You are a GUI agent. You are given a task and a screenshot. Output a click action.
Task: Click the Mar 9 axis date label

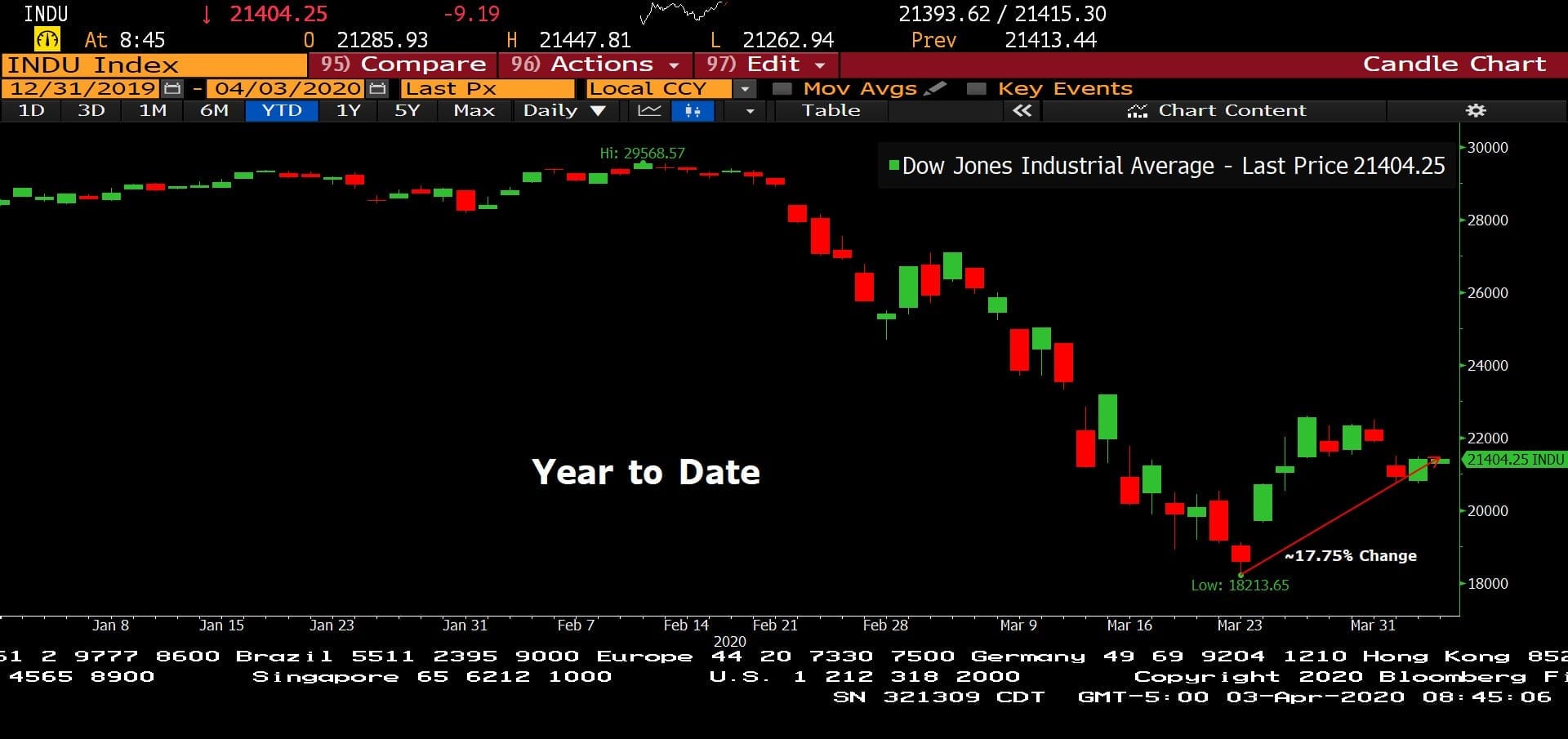coord(1018,625)
